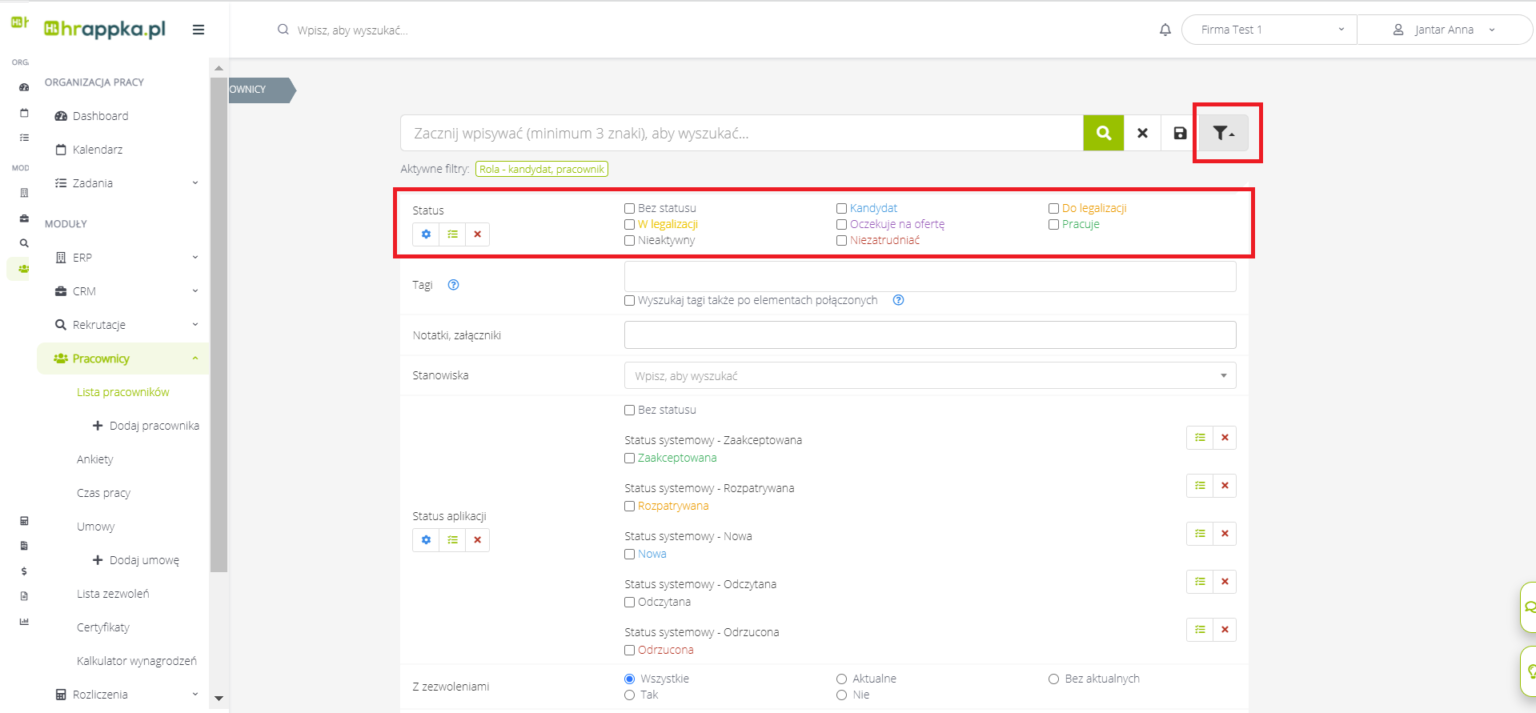Click red X under Status label

pyautogui.click(x=477, y=234)
